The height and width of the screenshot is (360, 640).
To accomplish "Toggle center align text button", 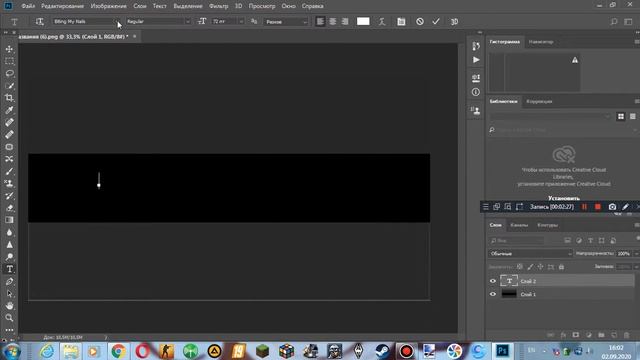I will coord(333,22).
